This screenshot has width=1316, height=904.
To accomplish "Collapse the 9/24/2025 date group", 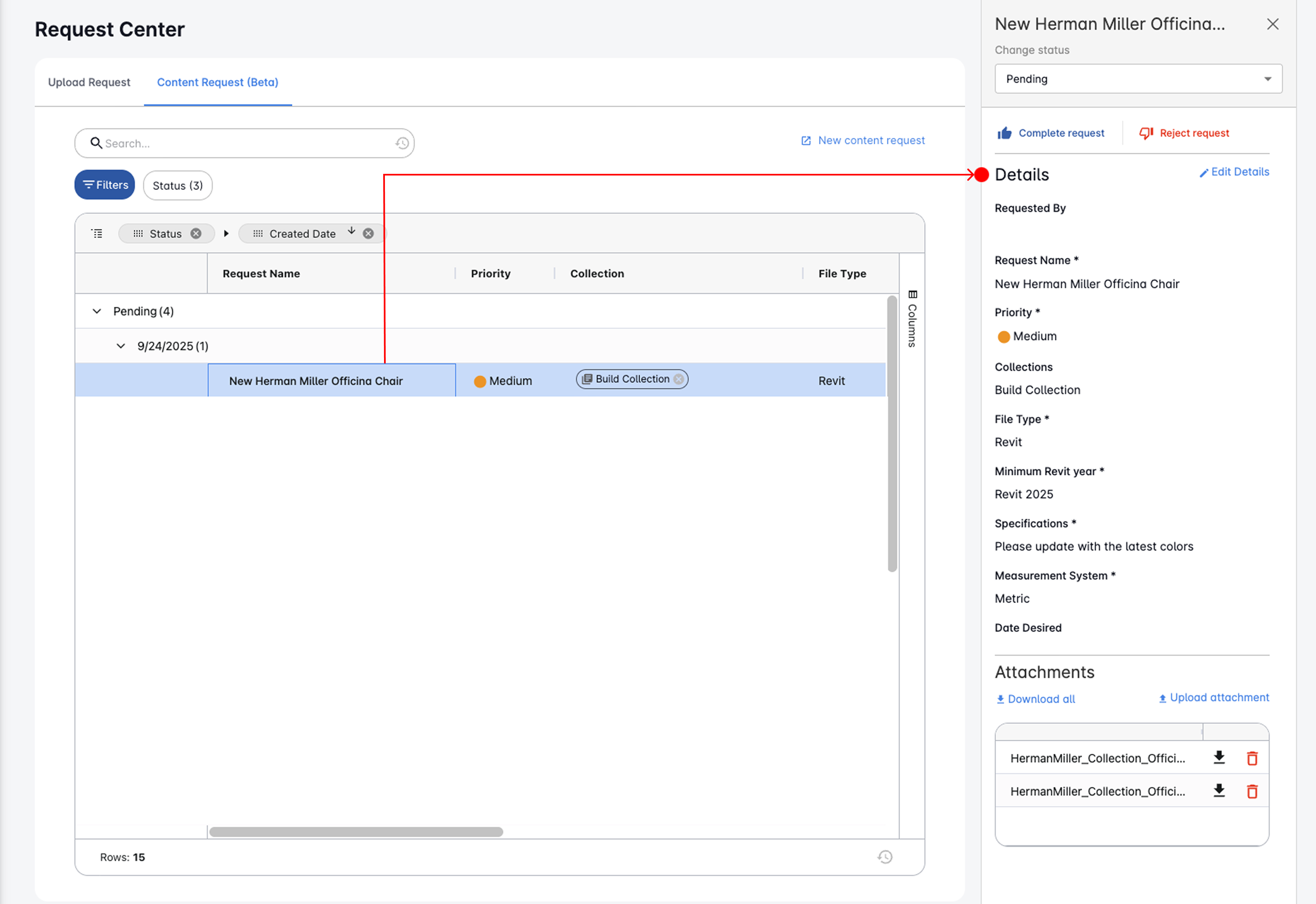I will [120, 346].
